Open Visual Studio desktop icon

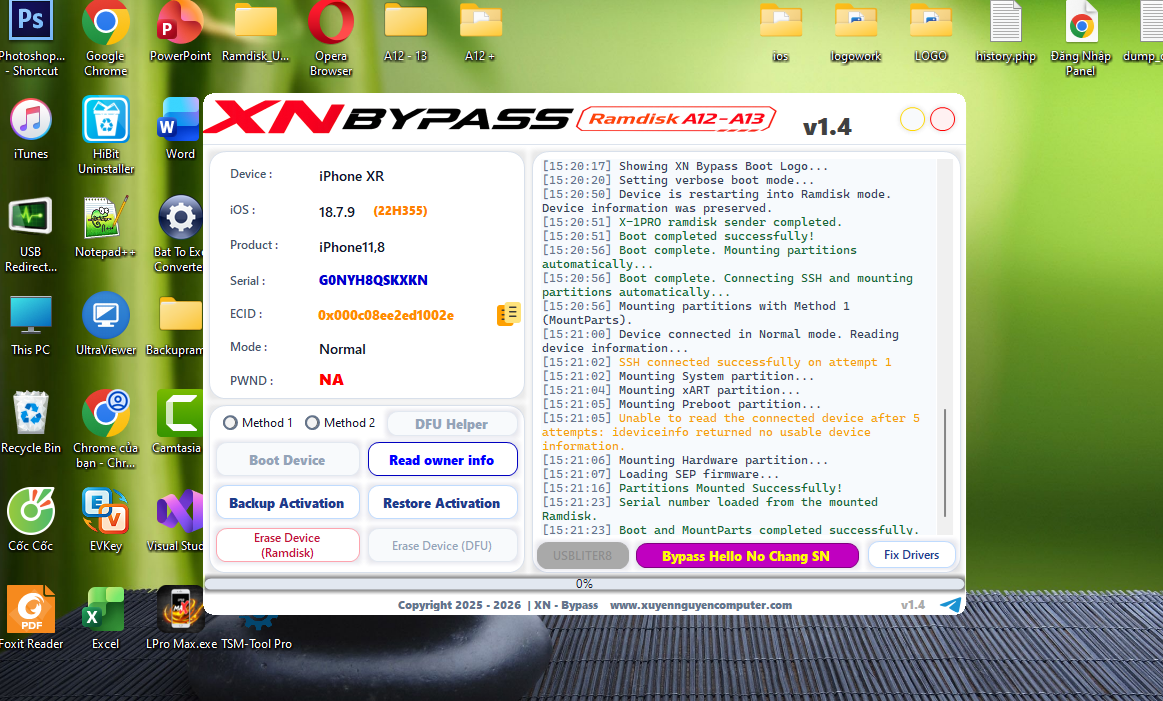coord(177,521)
